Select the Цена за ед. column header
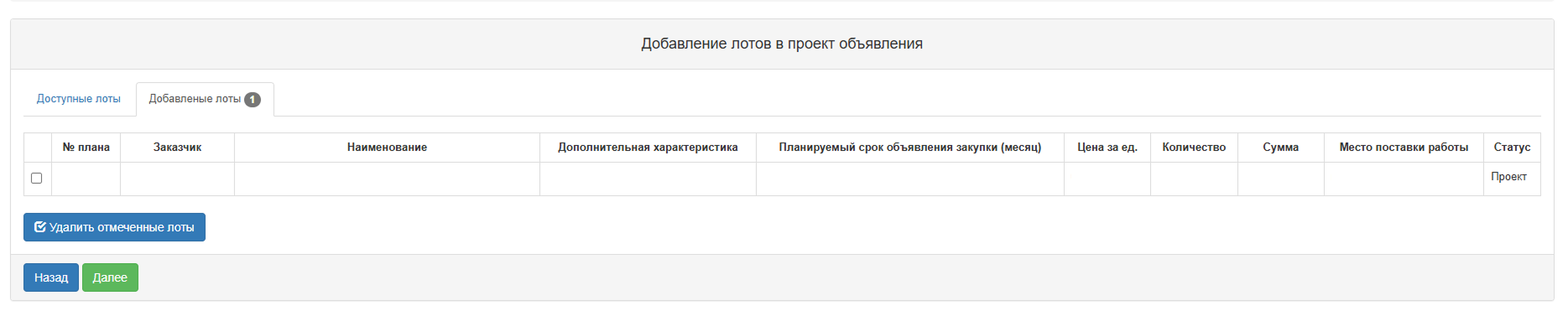1568x311 pixels. tap(1107, 148)
